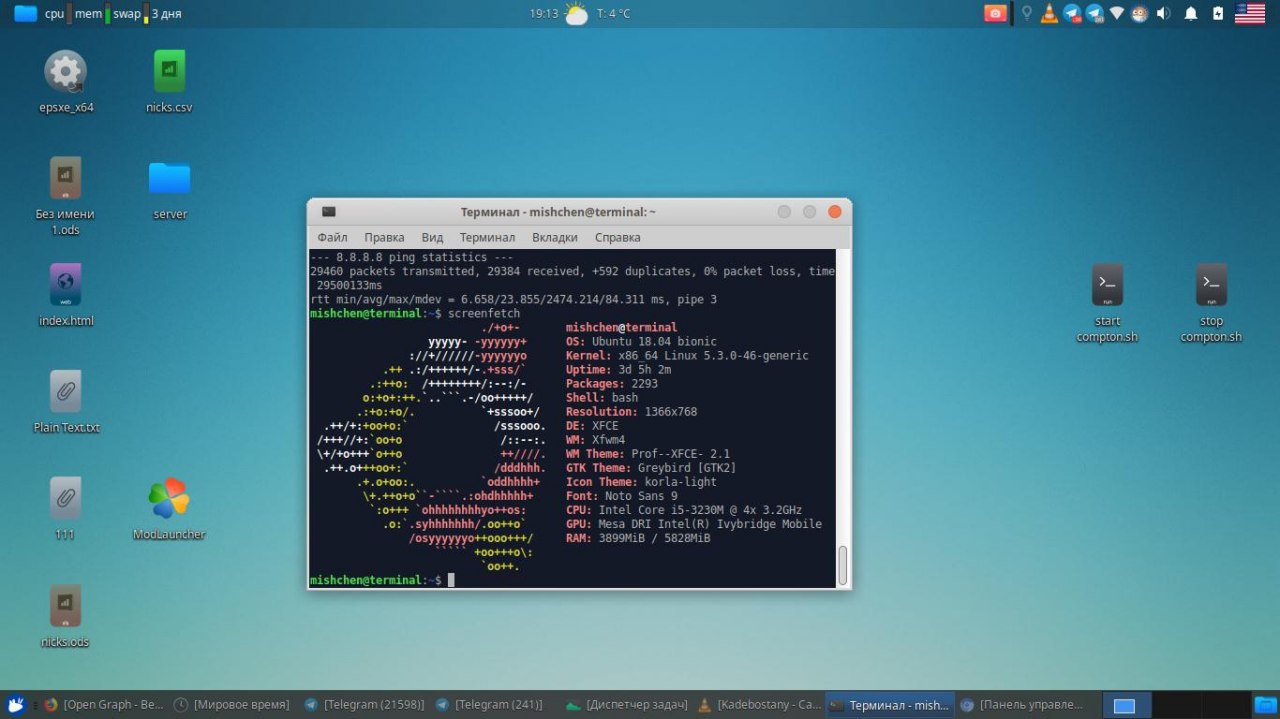Screen dimensions: 1280x719
Task: Open the Вкладки menu in terminal
Action: 555,237
